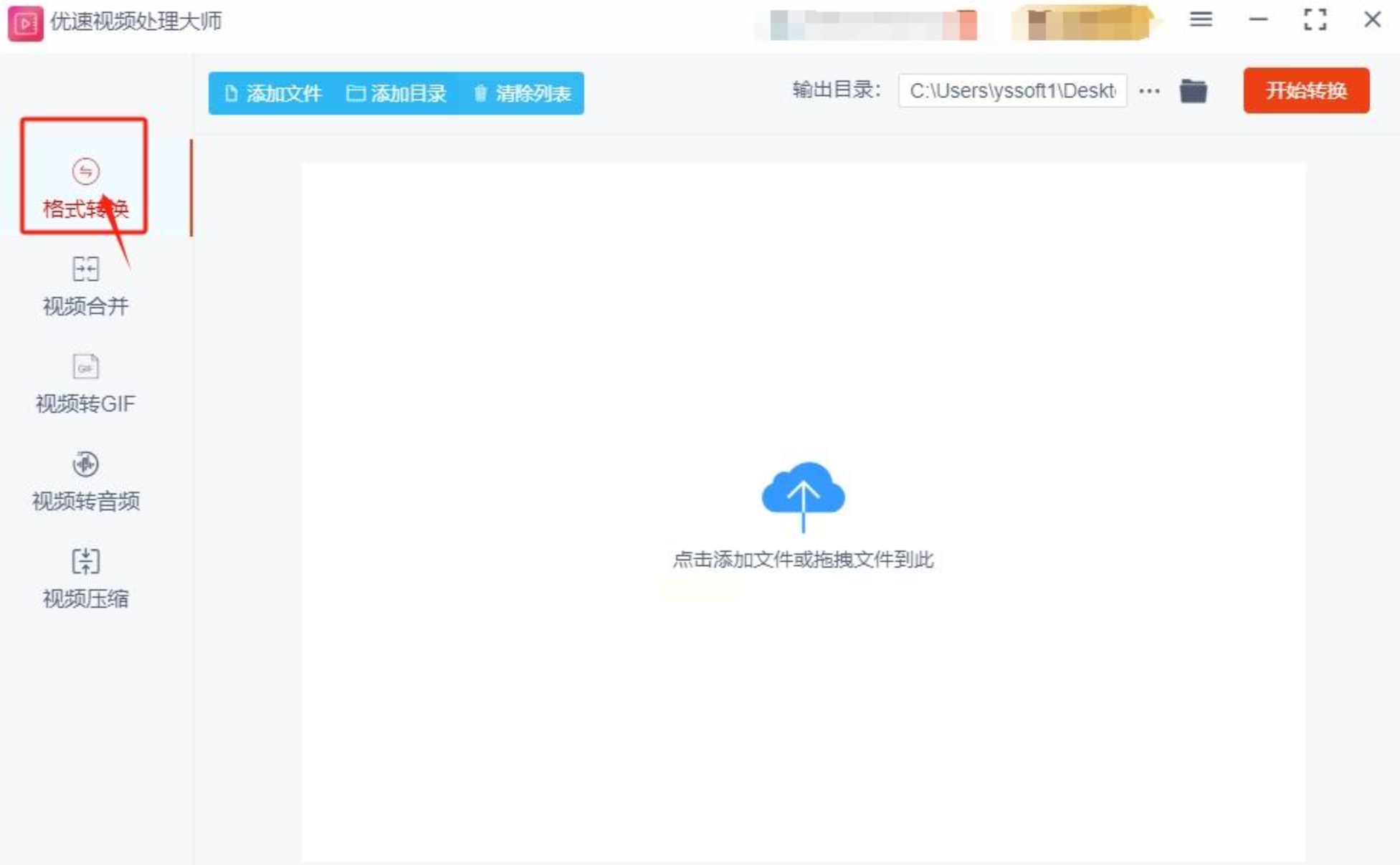Image resolution: width=1400 pixels, height=865 pixels.
Task: Click 清除列表 button
Action: tap(523, 93)
